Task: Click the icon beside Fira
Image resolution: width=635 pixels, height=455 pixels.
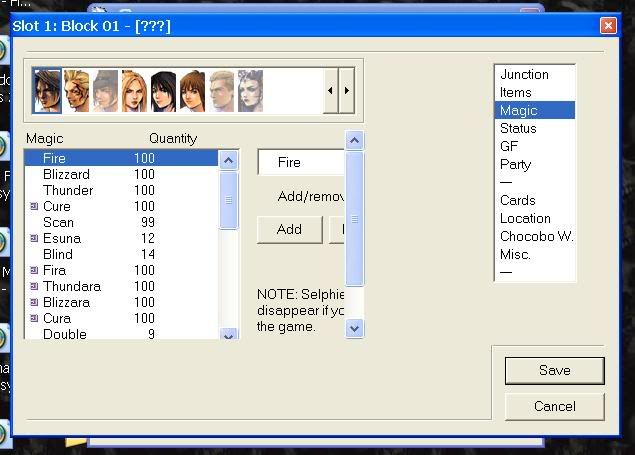Action: tap(34, 270)
